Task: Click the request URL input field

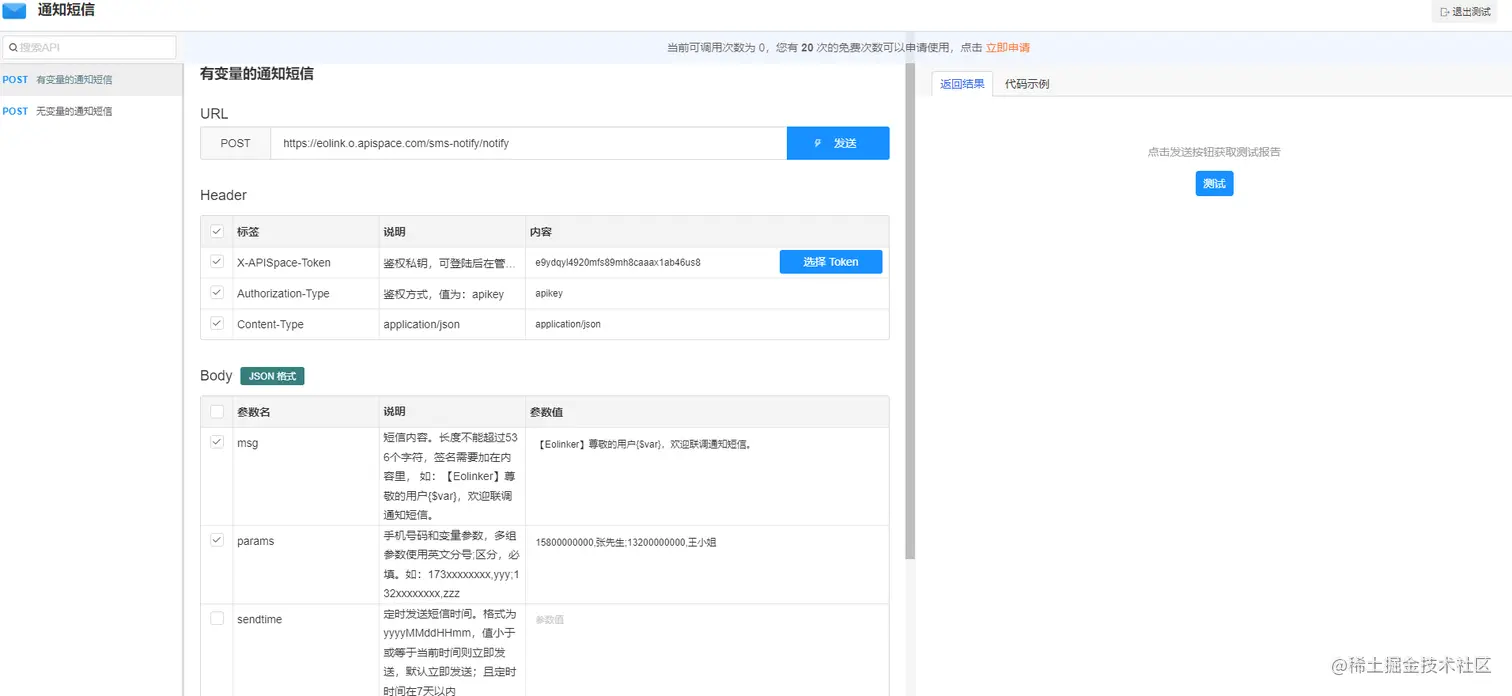Action: click(528, 143)
